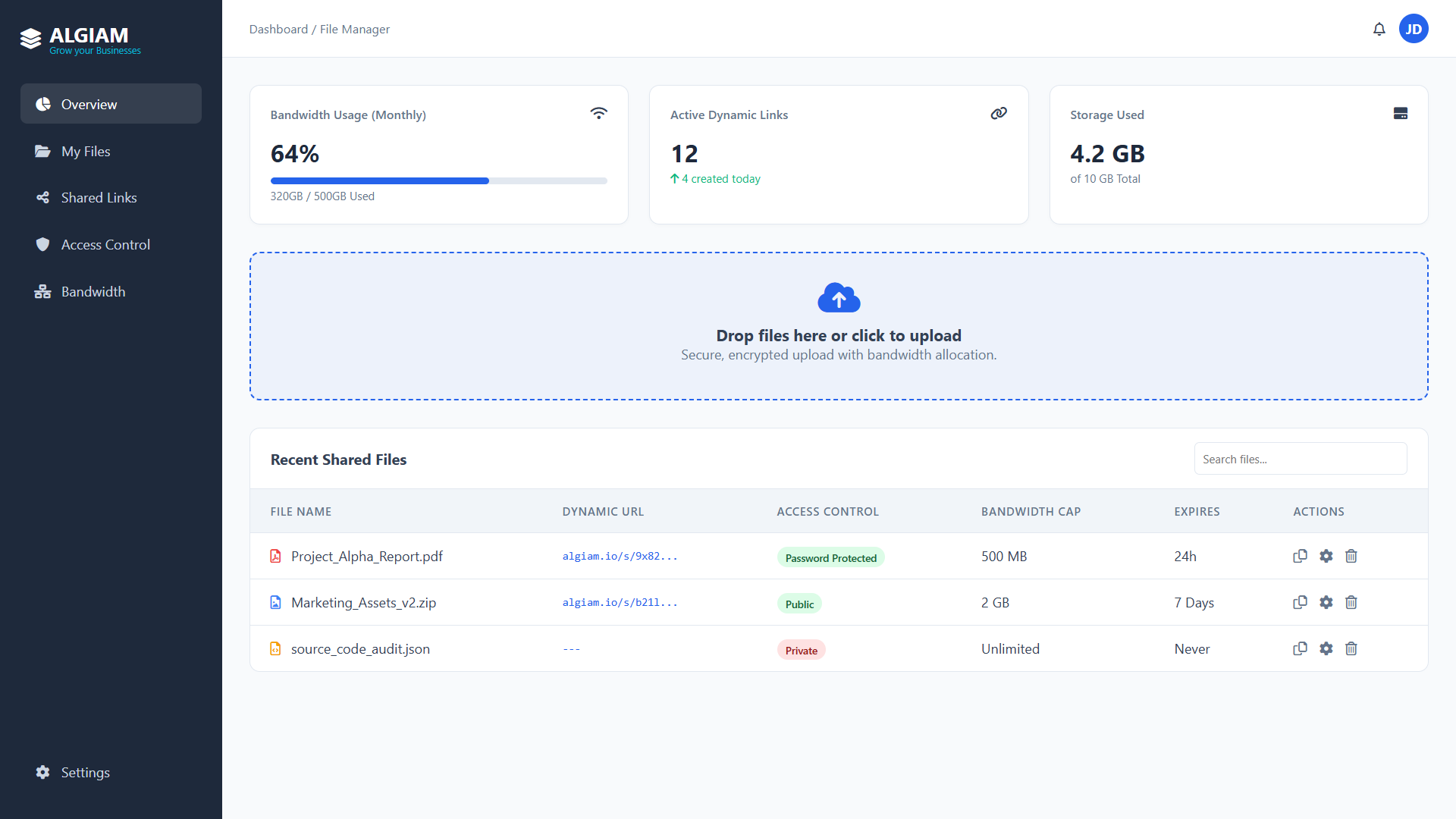Click the cloud upload icon
The image size is (1456, 819).
[839, 297]
